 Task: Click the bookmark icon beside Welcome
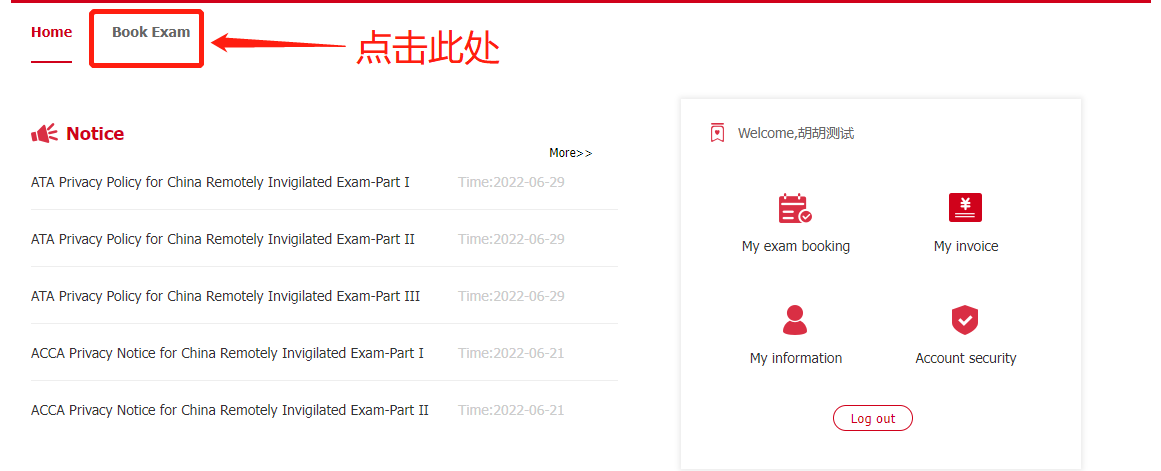click(x=717, y=133)
